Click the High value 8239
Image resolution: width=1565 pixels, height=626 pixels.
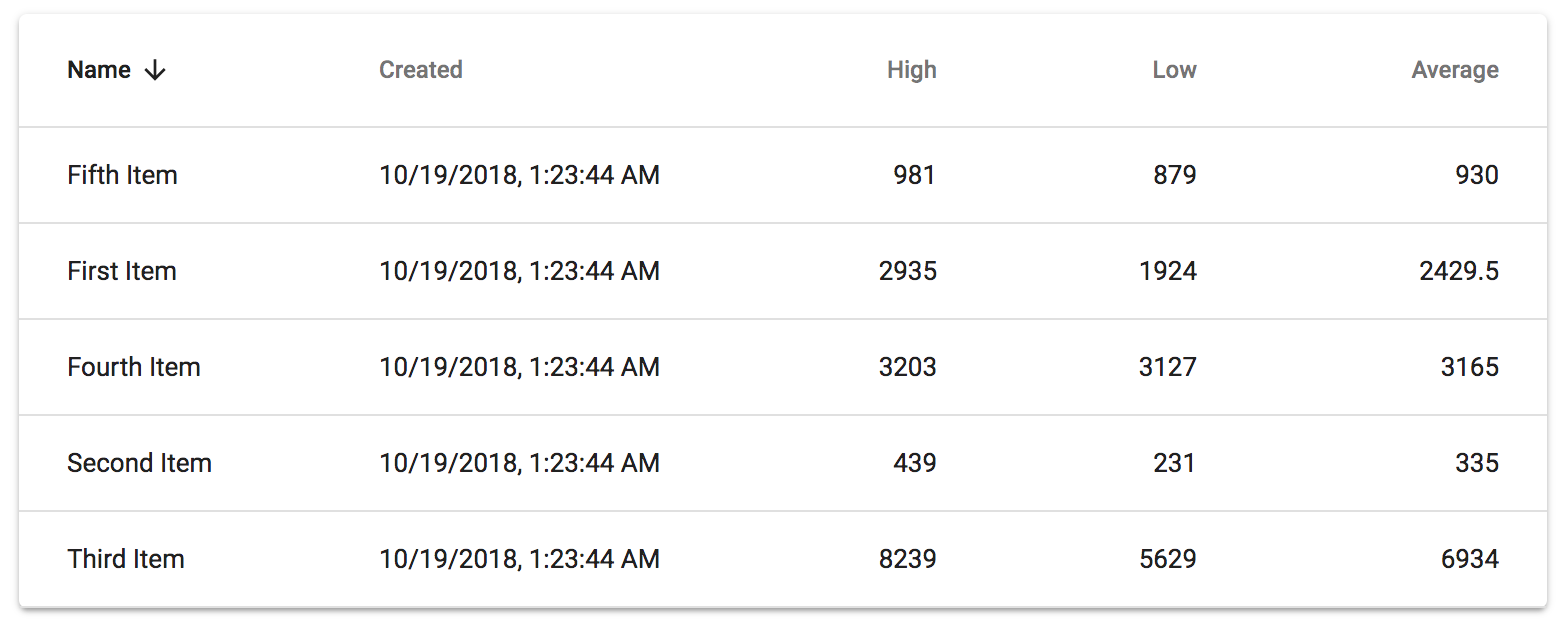pyautogui.click(x=907, y=559)
